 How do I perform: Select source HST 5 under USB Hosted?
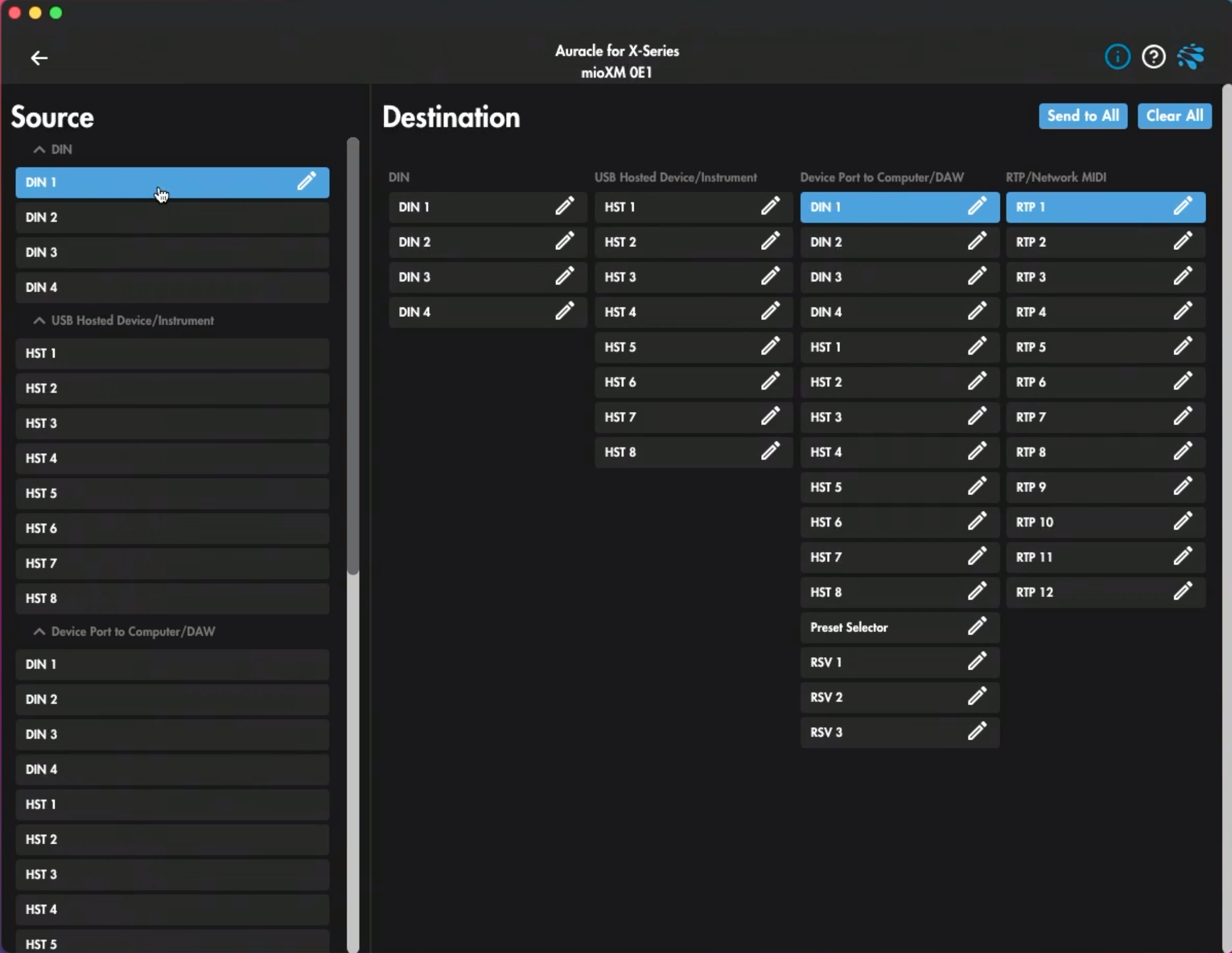click(x=172, y=493)
